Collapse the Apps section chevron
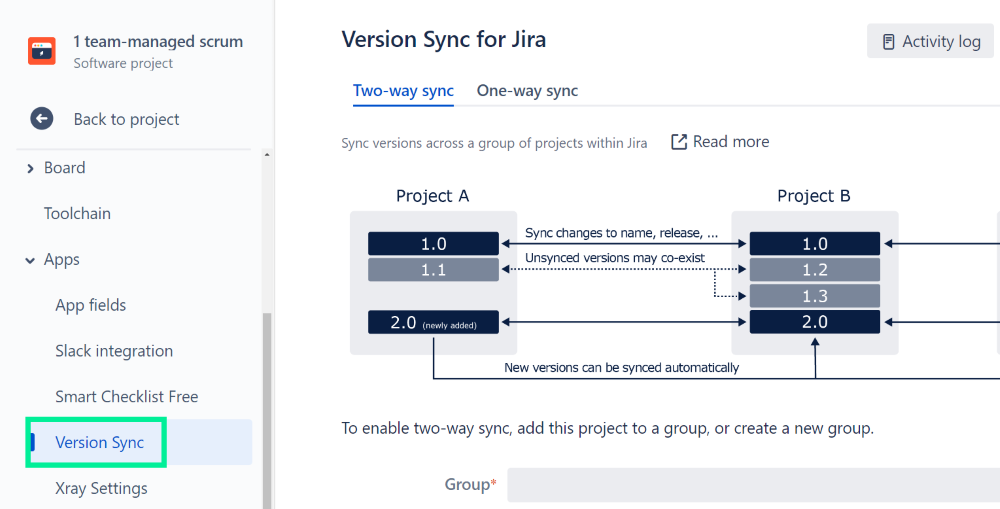 pyautogui.click(x=30, y=260)
